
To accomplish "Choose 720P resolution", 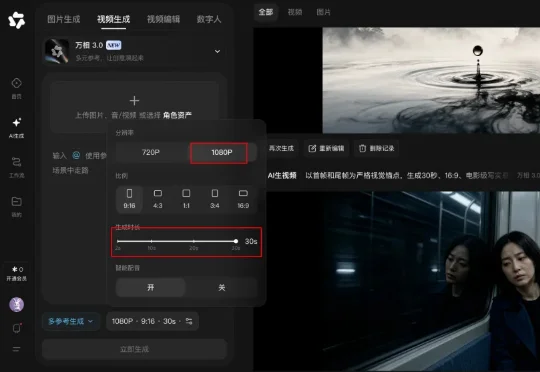I will [151, 152].
